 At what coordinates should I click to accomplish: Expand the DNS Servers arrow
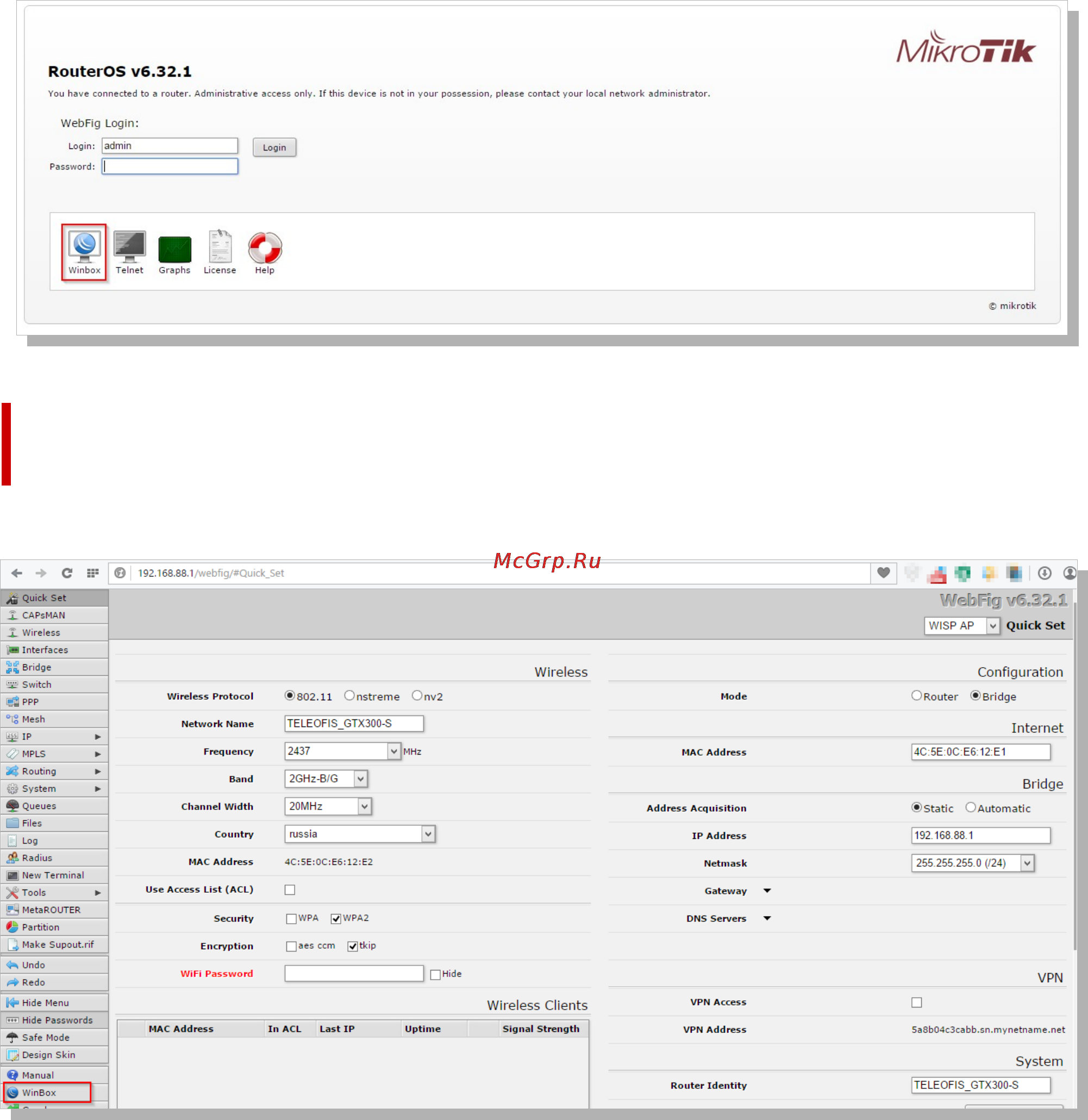[767, 919]
